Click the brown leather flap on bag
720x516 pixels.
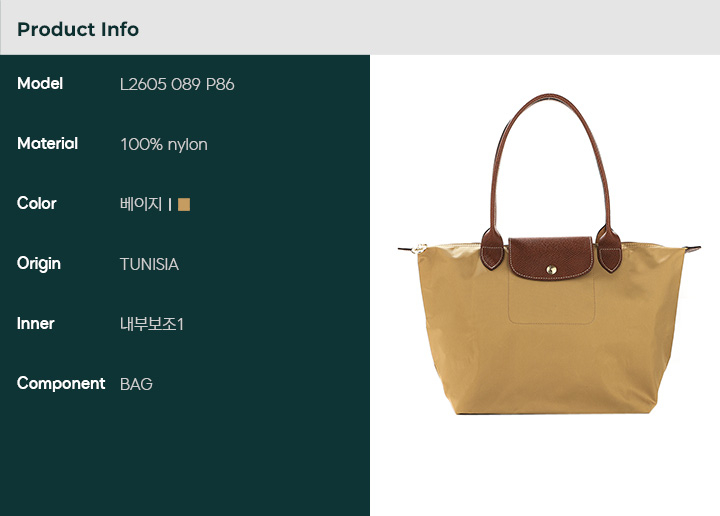(x=551, y=258)
